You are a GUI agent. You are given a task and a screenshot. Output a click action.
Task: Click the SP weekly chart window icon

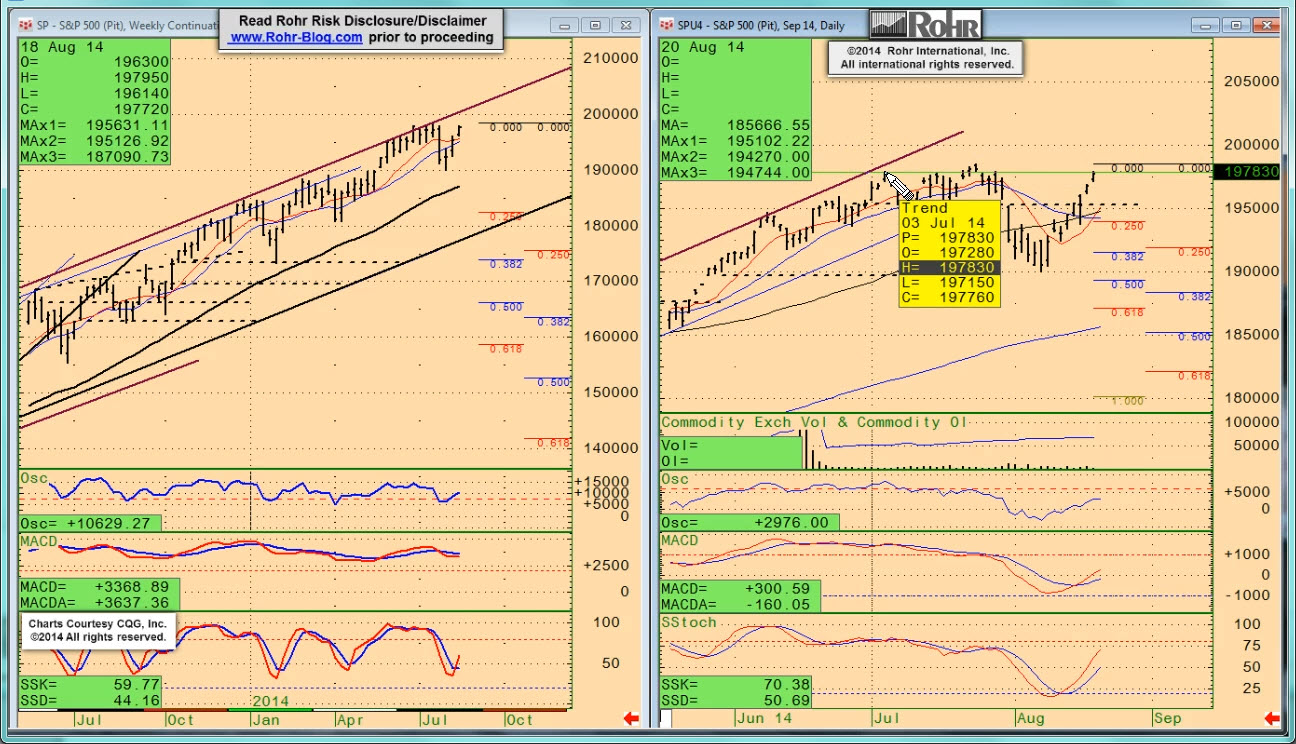tap(25, 24)
